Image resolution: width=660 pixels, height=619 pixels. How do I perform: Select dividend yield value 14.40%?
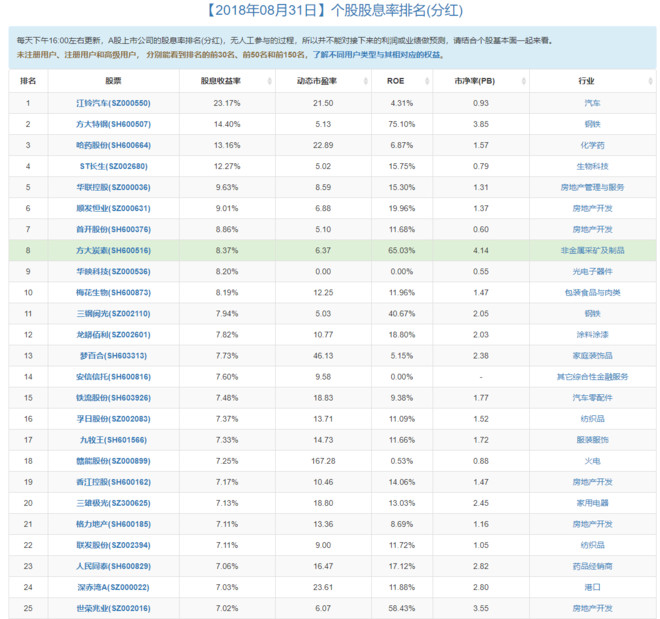[x=227, y=124]
